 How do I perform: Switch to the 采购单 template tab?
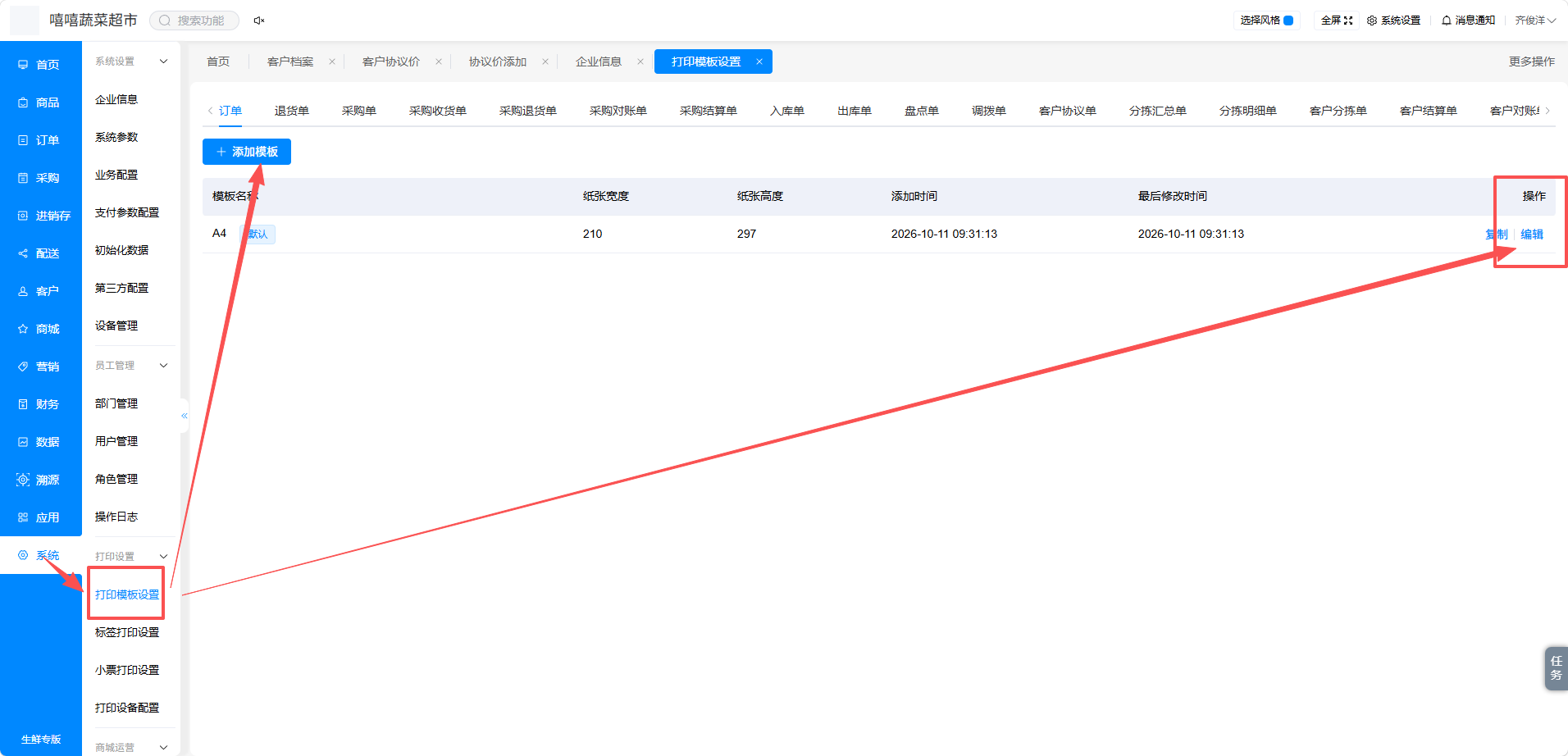pyautogui.click(x=359, y=111)
